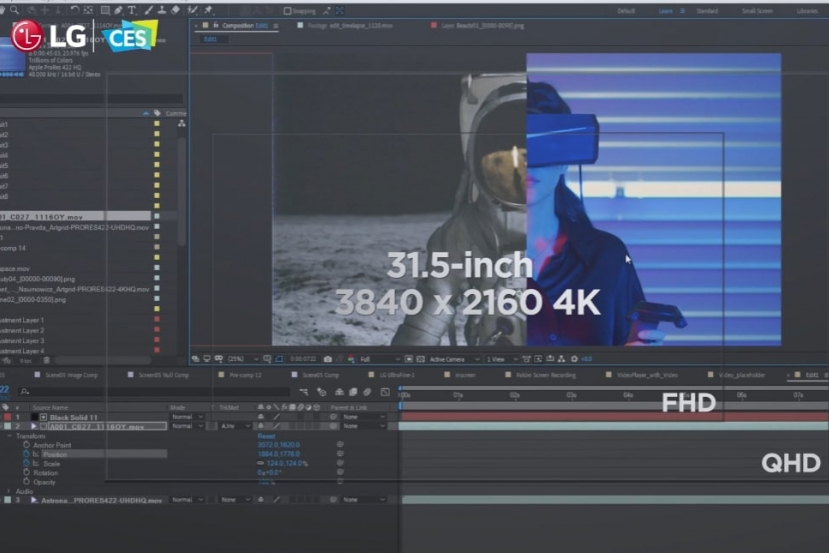Select the Roto Brush tool
The height and width of the screenshot is (553, 829).
[x=192, y=10]
